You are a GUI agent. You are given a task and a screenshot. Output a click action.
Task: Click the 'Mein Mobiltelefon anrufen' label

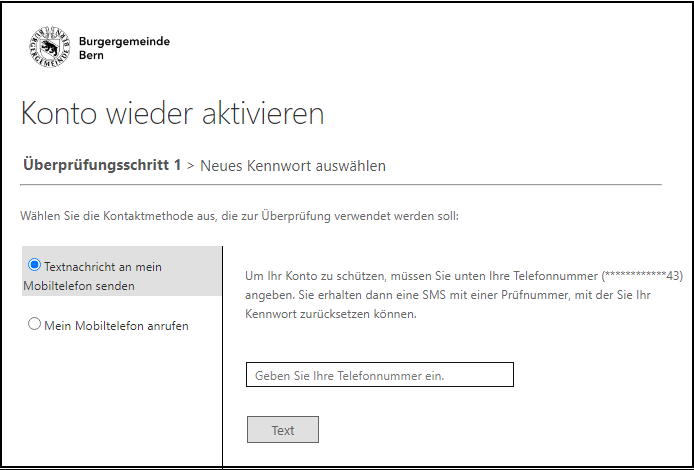[x=116, y=325]
